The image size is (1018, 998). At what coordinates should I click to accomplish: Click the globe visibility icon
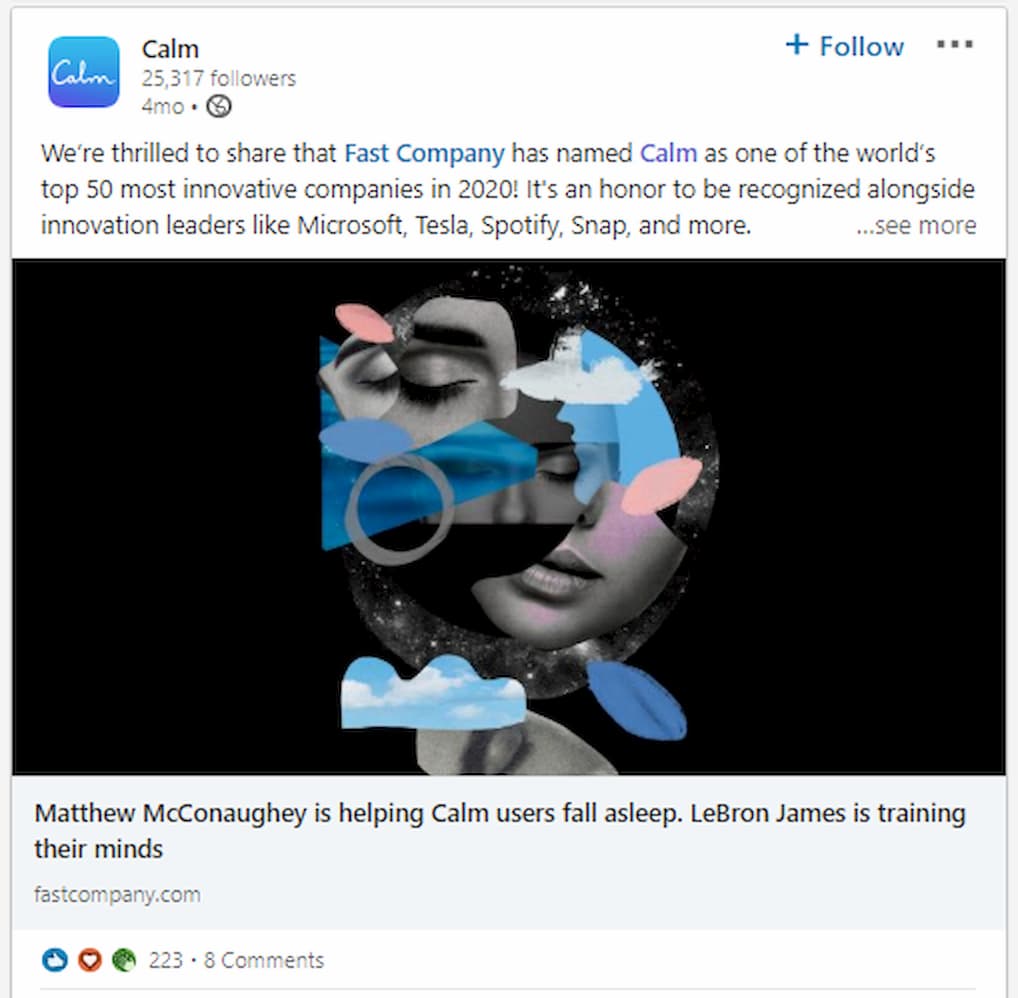tap(219, 106)
